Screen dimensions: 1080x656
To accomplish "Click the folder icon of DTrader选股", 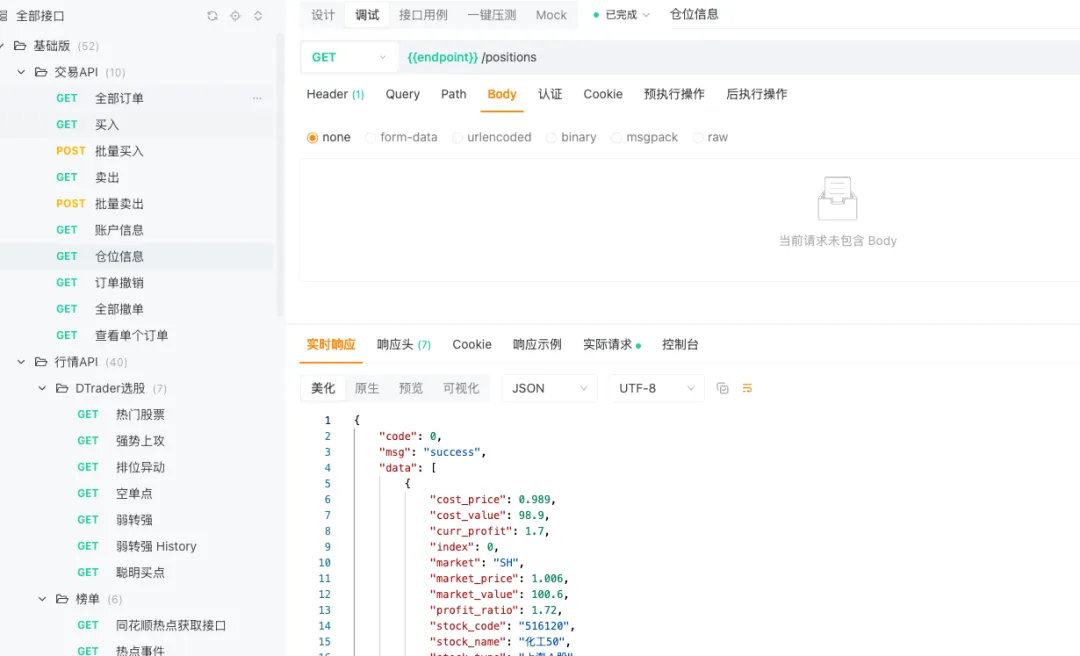I will coord(62,388).
